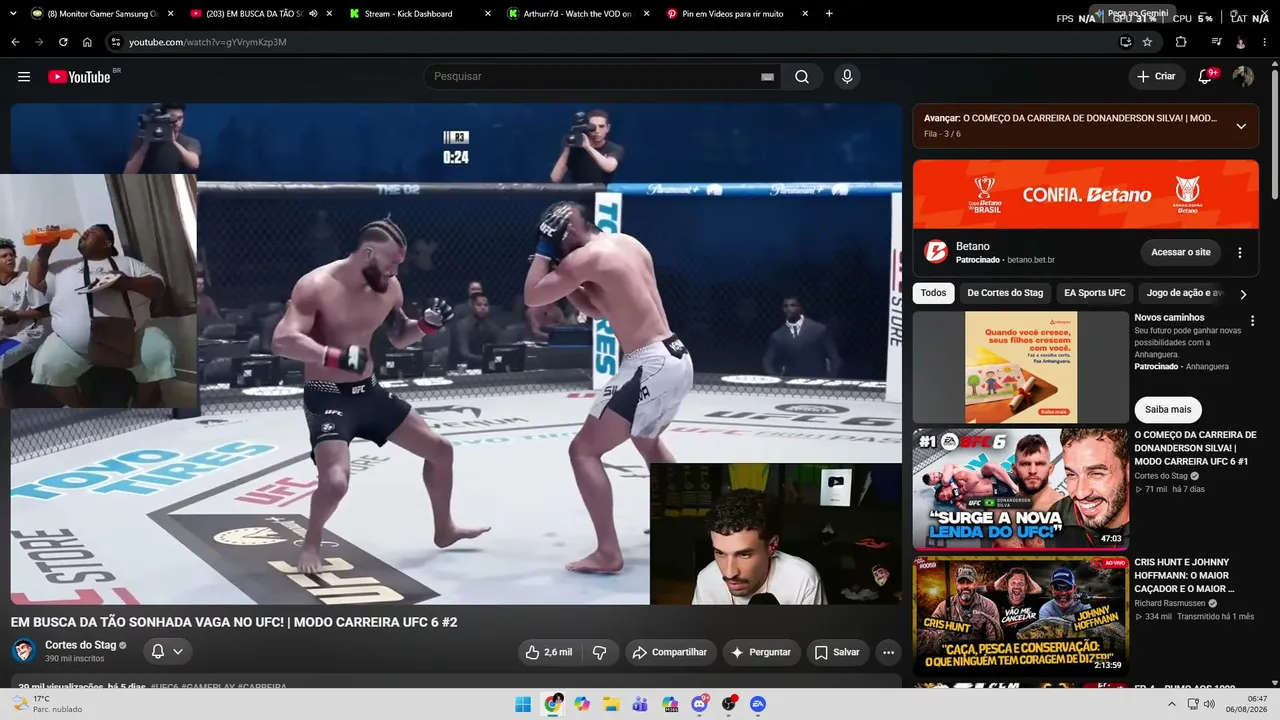Open YouTube notifications bell

(1206, 77)
